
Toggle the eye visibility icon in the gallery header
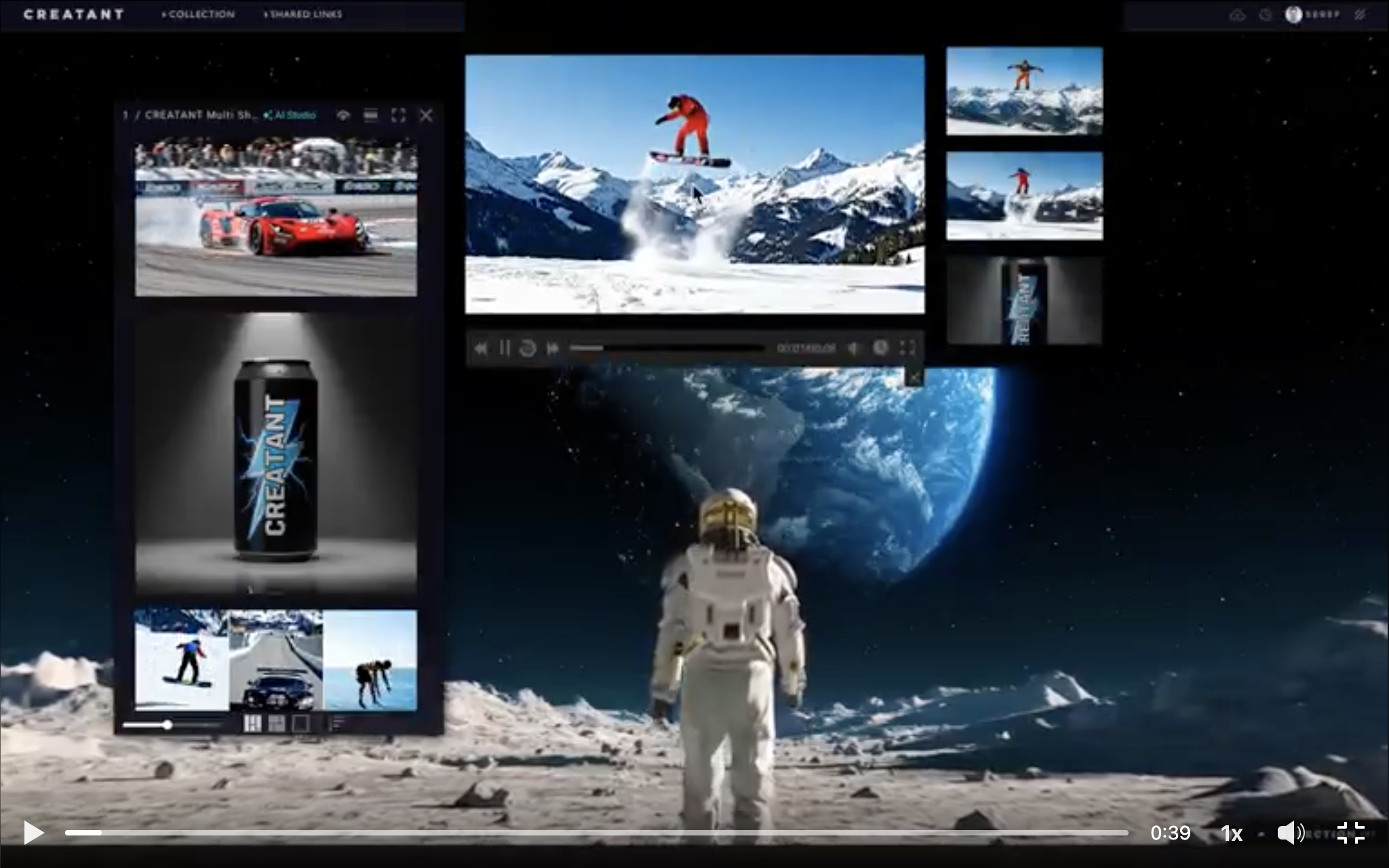point(343,115)
